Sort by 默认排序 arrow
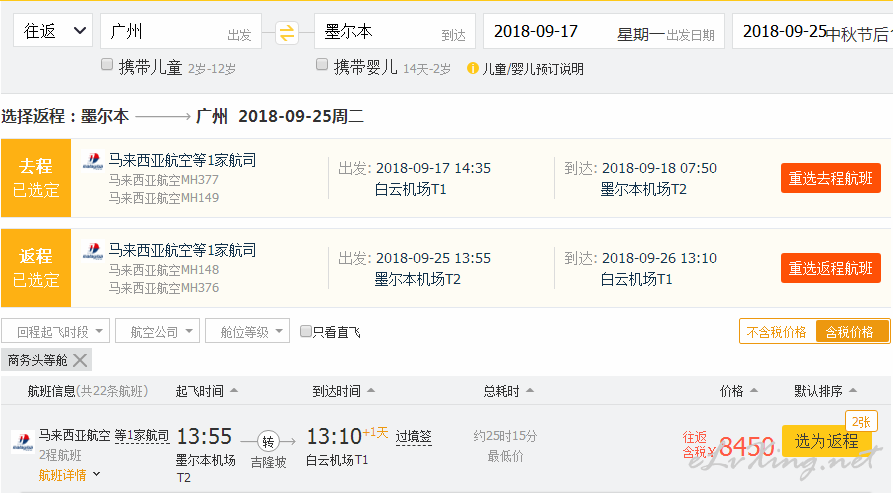Image resolution: width=893 pixels, height=493 pixels. click(x=853, y=391)
